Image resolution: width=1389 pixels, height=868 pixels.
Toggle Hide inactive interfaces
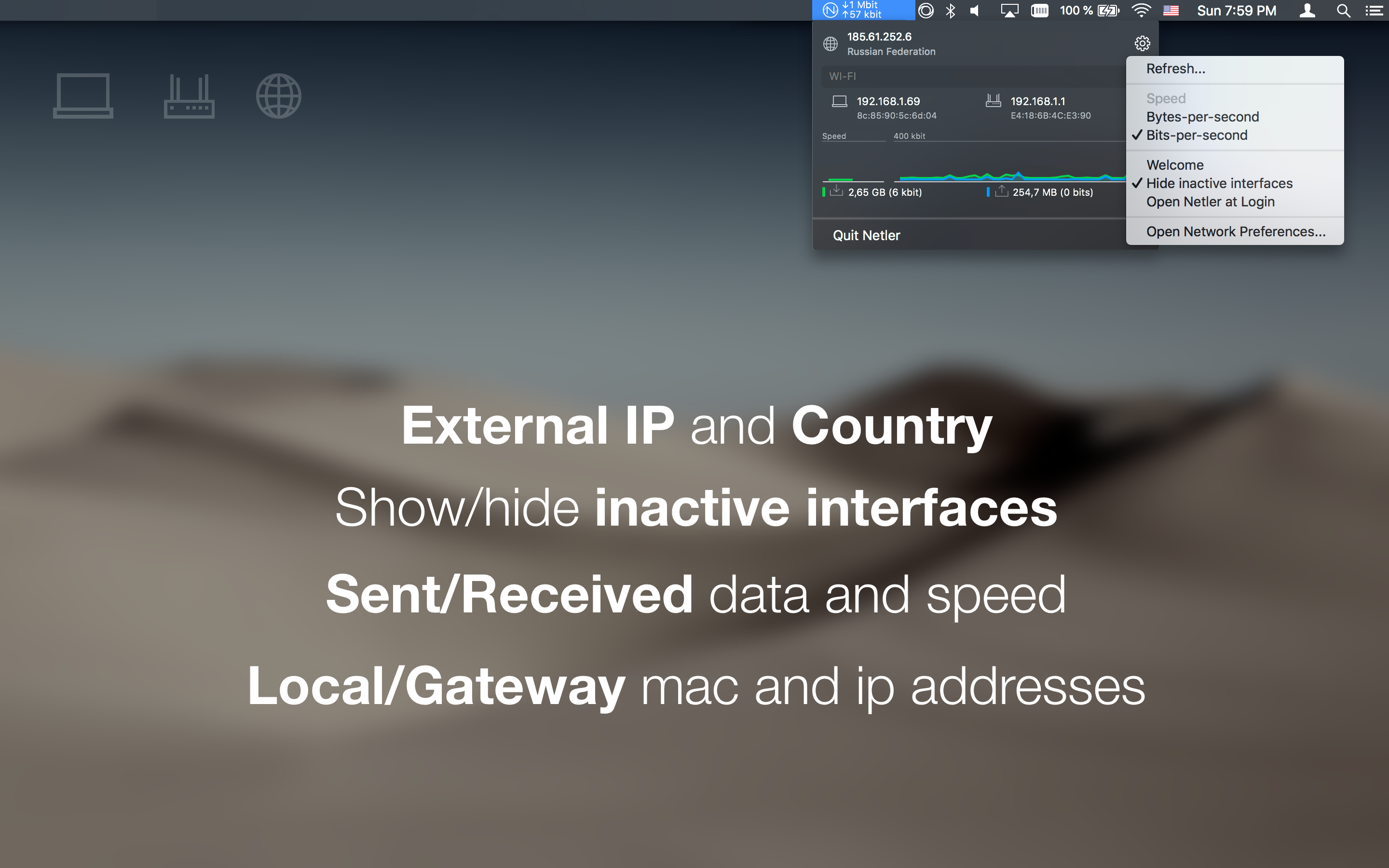[x=1235, y=184]
